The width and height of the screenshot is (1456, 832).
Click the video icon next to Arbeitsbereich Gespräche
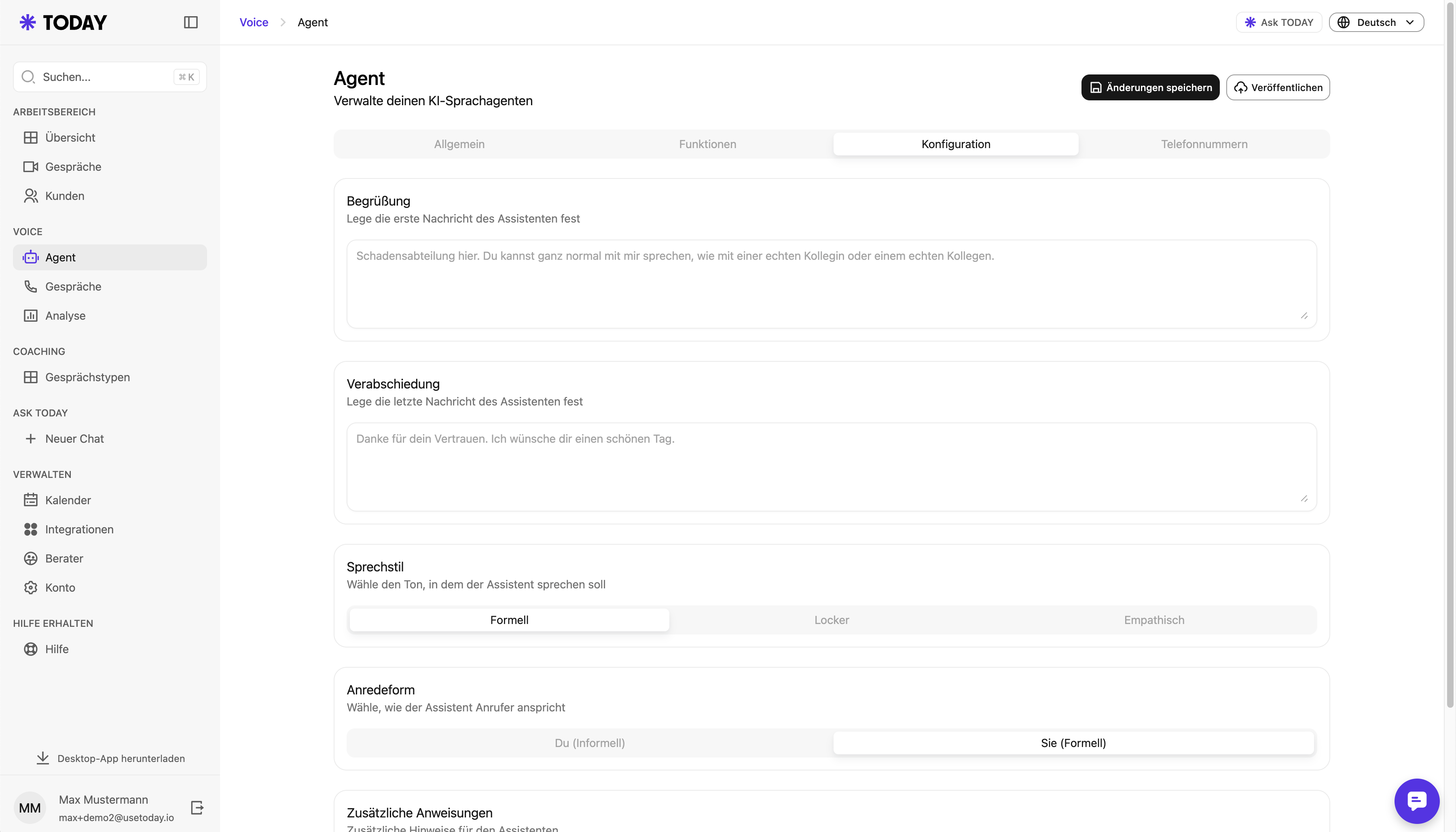point(31,167)
